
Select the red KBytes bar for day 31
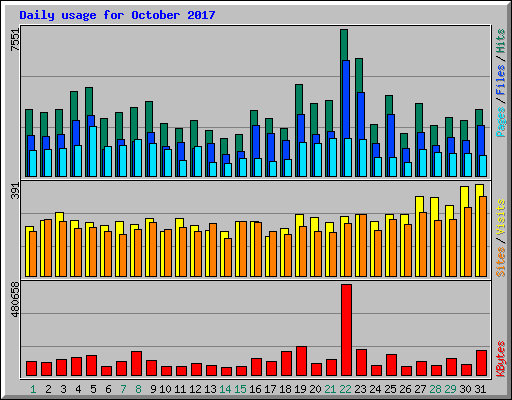point(481,363)
